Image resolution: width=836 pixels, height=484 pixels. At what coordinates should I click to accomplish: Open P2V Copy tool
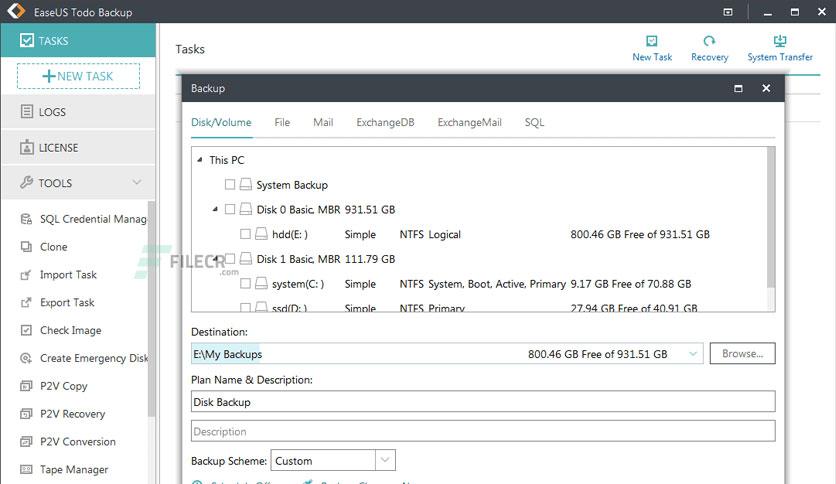coord(53,386)
